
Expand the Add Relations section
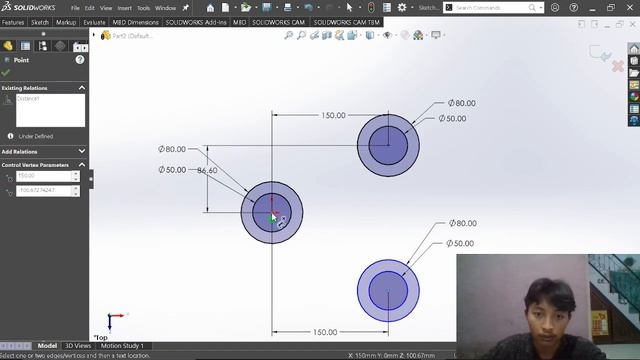coord(82,151)
